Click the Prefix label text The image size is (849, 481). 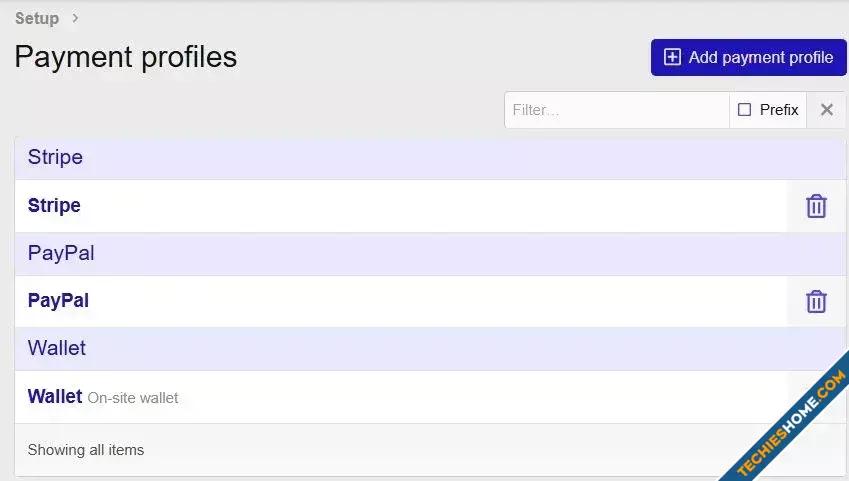[779, 110]
